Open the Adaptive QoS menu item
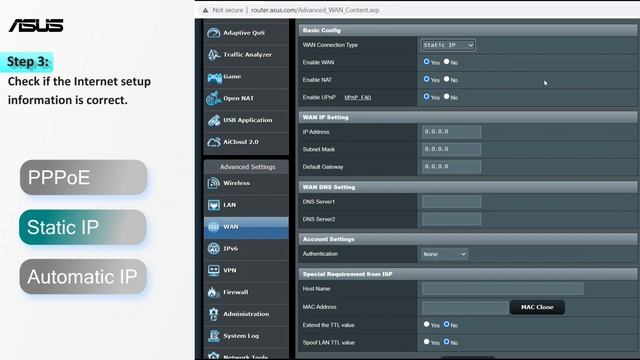 (246, 33)
